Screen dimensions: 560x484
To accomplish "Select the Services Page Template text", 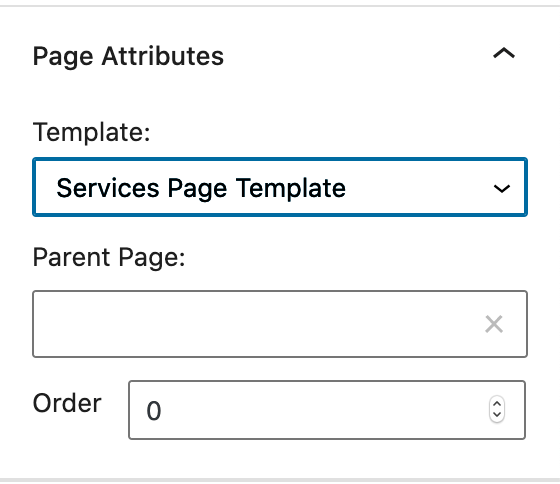I will pos(201,188).
